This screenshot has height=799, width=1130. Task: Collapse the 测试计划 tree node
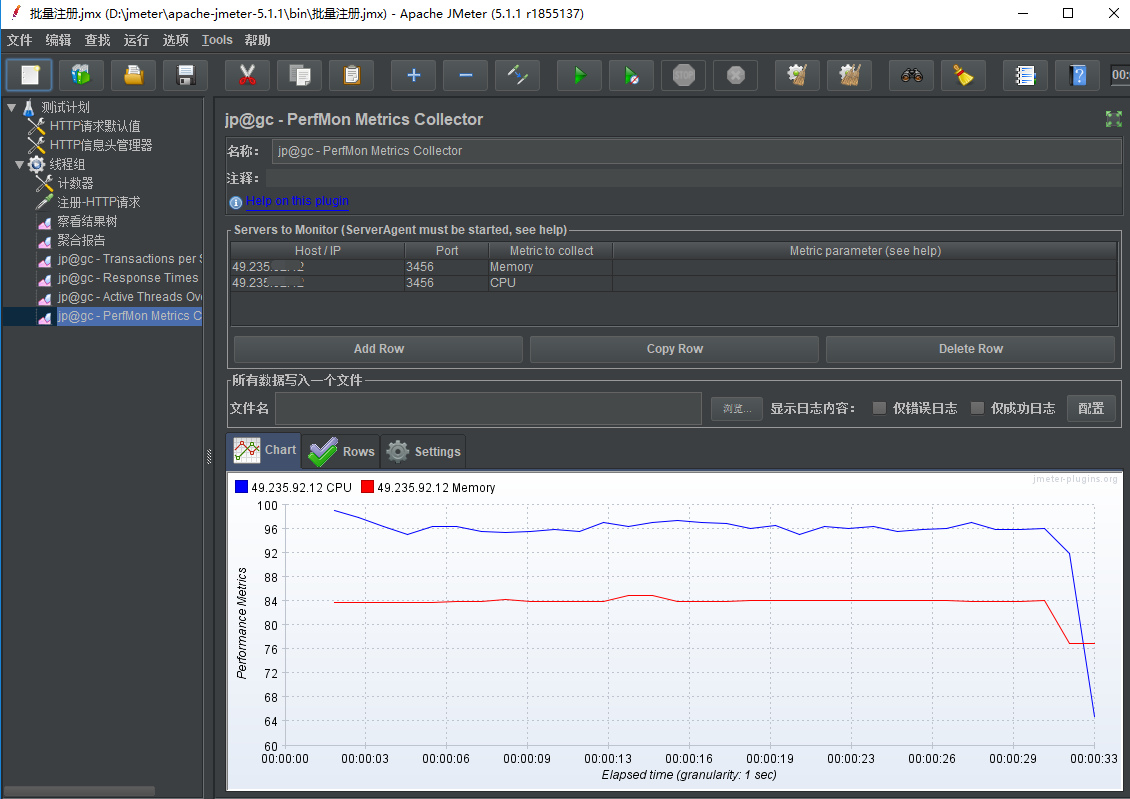[10, 106]
